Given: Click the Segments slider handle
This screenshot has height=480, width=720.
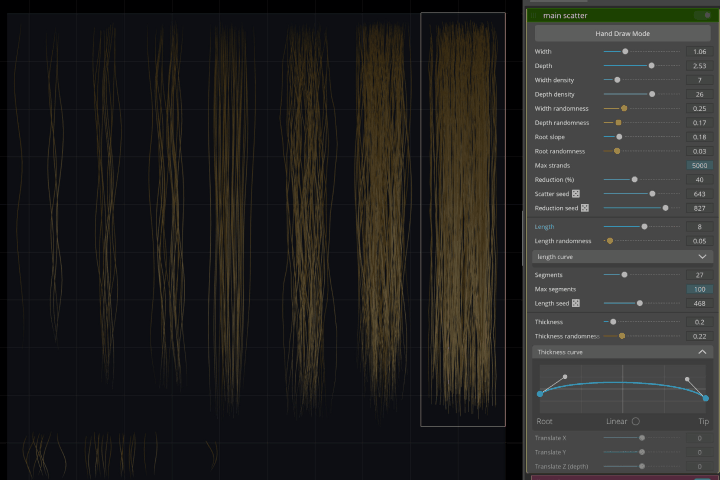Looking at the screenshot, I should pos(624,275).
